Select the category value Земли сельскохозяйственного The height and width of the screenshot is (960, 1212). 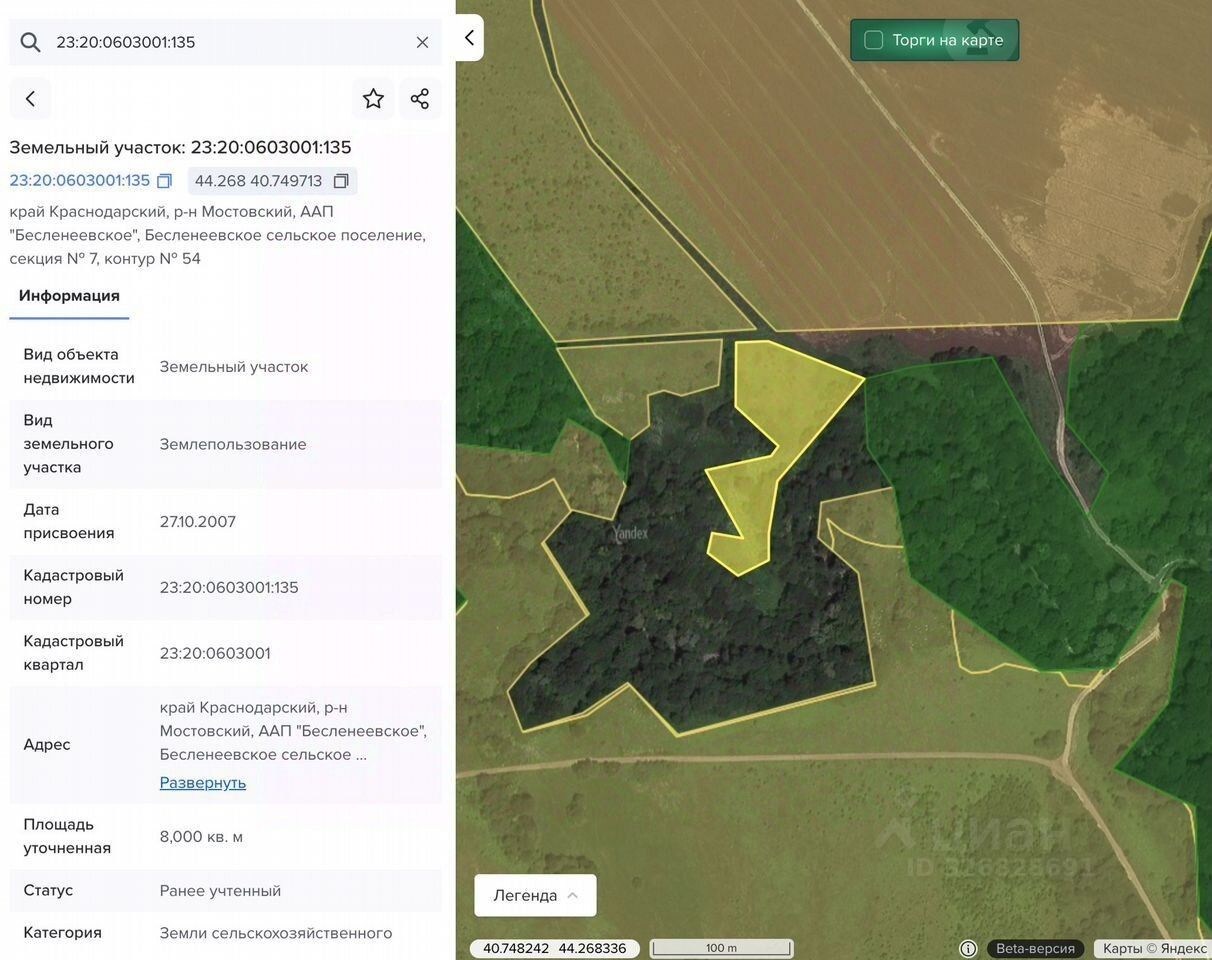point(276,933)
